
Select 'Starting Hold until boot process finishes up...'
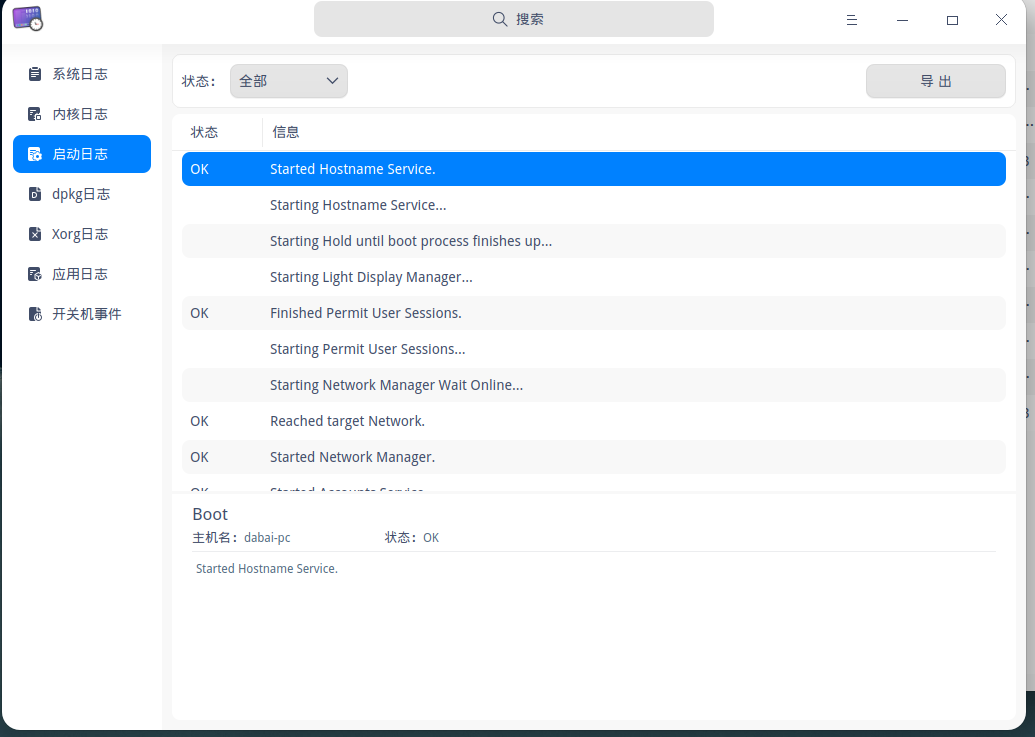pos(593,241)
